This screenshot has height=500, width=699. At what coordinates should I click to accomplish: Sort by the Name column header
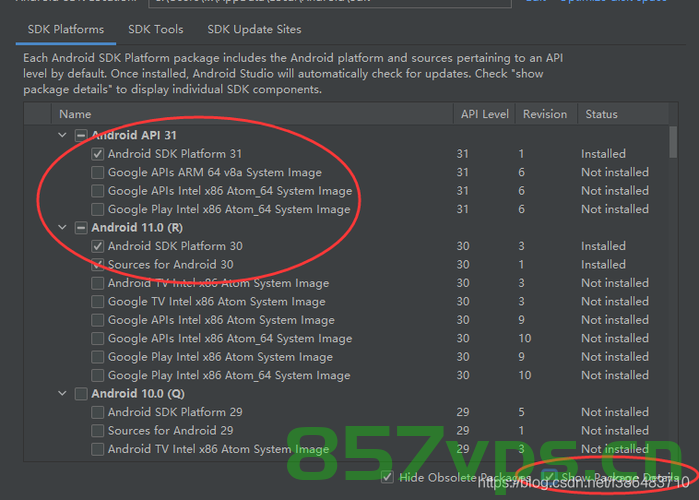(x=252, y=114)
